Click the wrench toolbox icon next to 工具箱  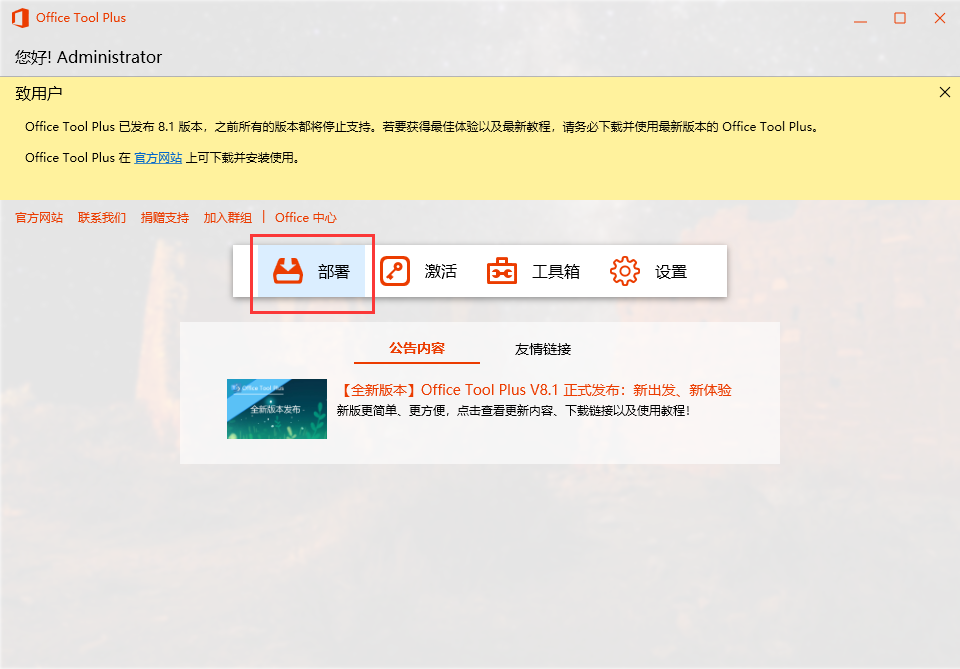point(501,270)
